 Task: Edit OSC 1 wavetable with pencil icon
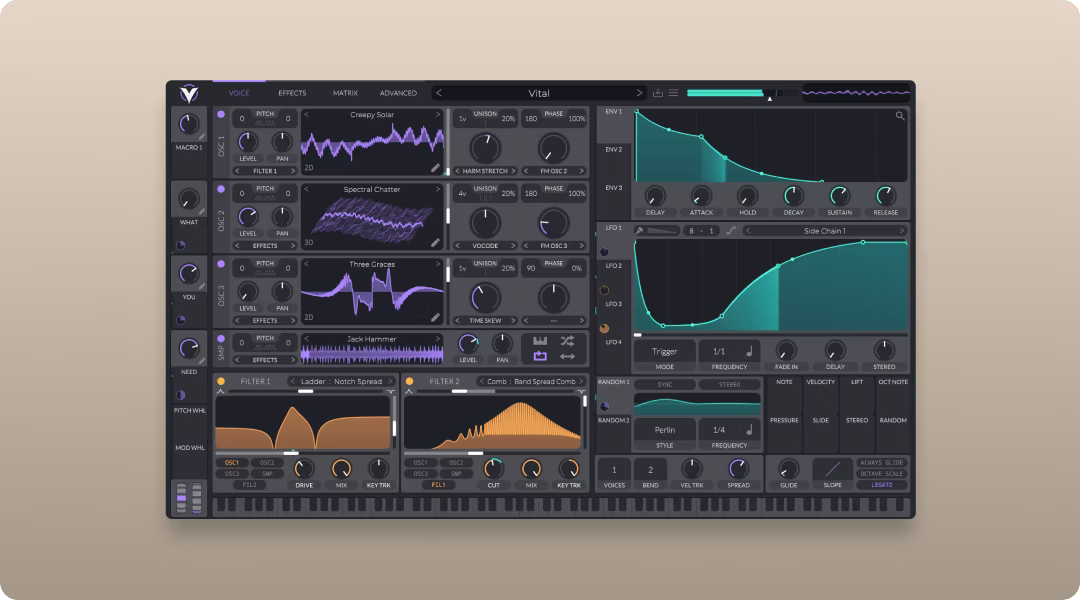point(435,167)
